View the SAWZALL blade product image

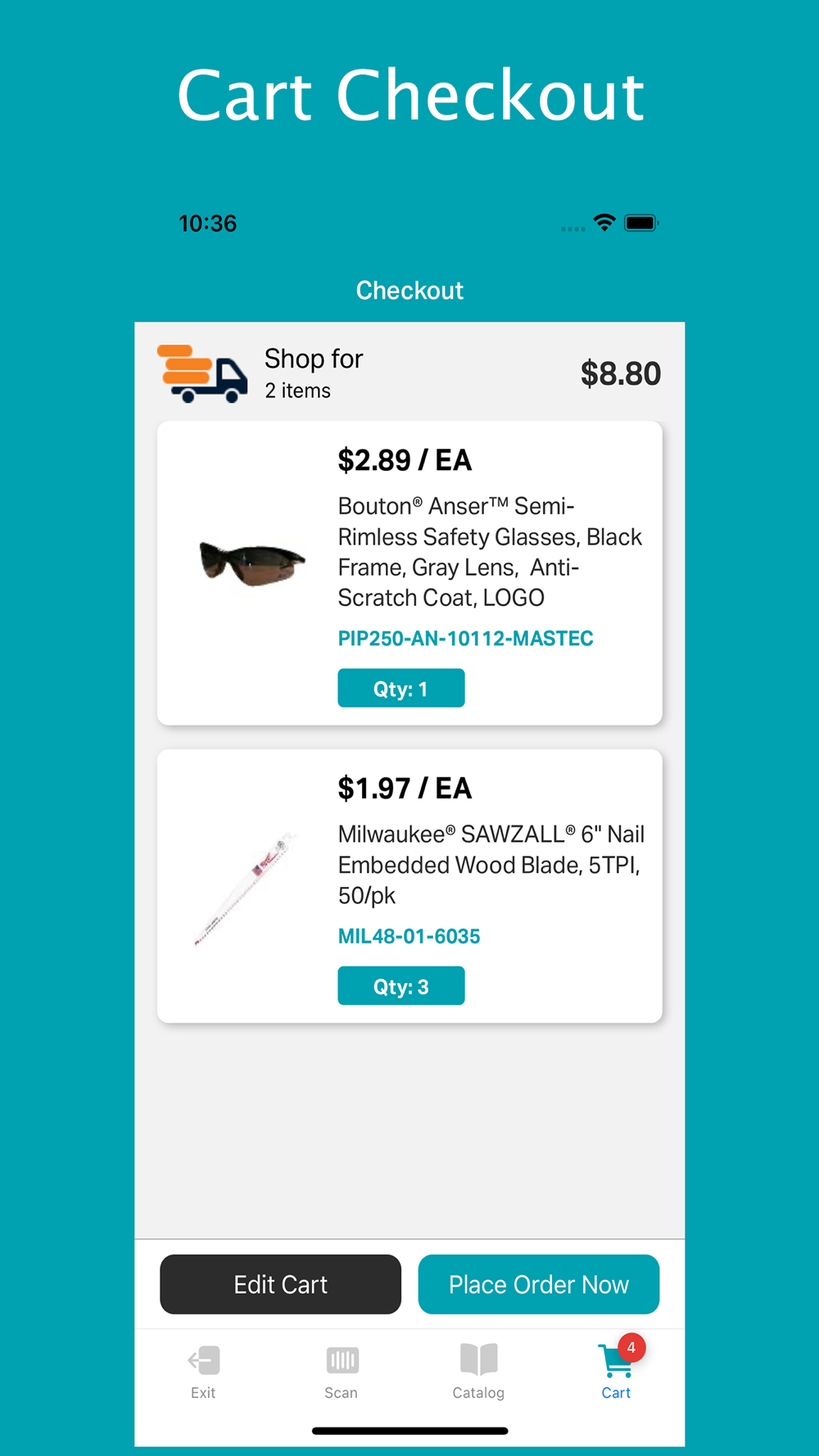pos(243,889)
